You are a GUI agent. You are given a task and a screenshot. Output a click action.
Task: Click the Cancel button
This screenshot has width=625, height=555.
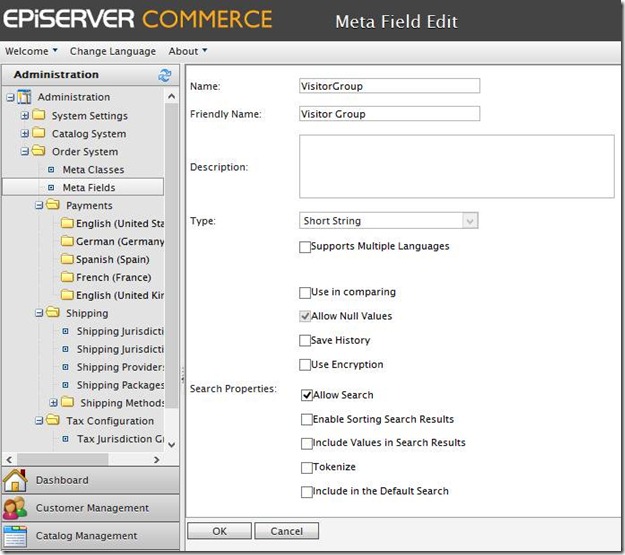coord(286,531)
